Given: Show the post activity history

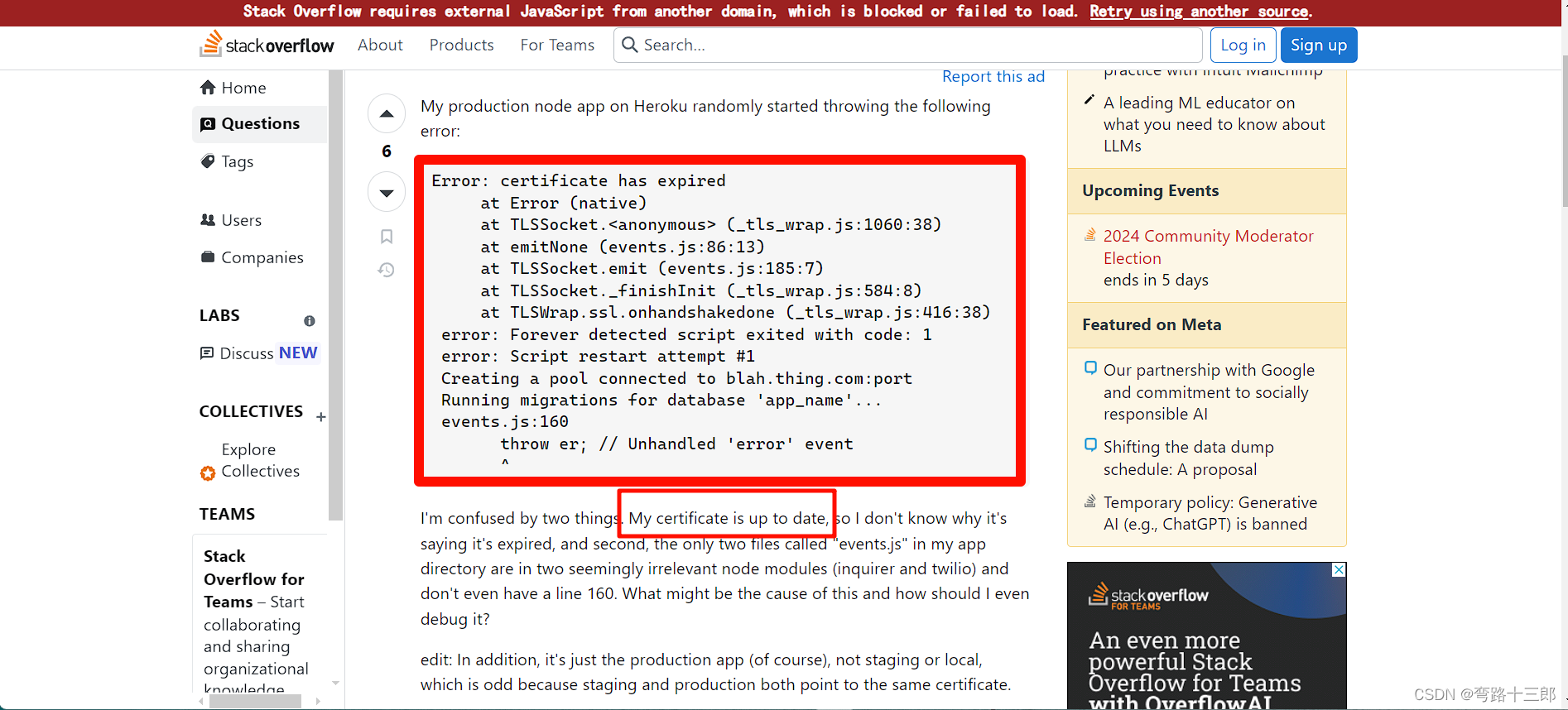Looking at the screenshot, I should [x=387, y=270].
